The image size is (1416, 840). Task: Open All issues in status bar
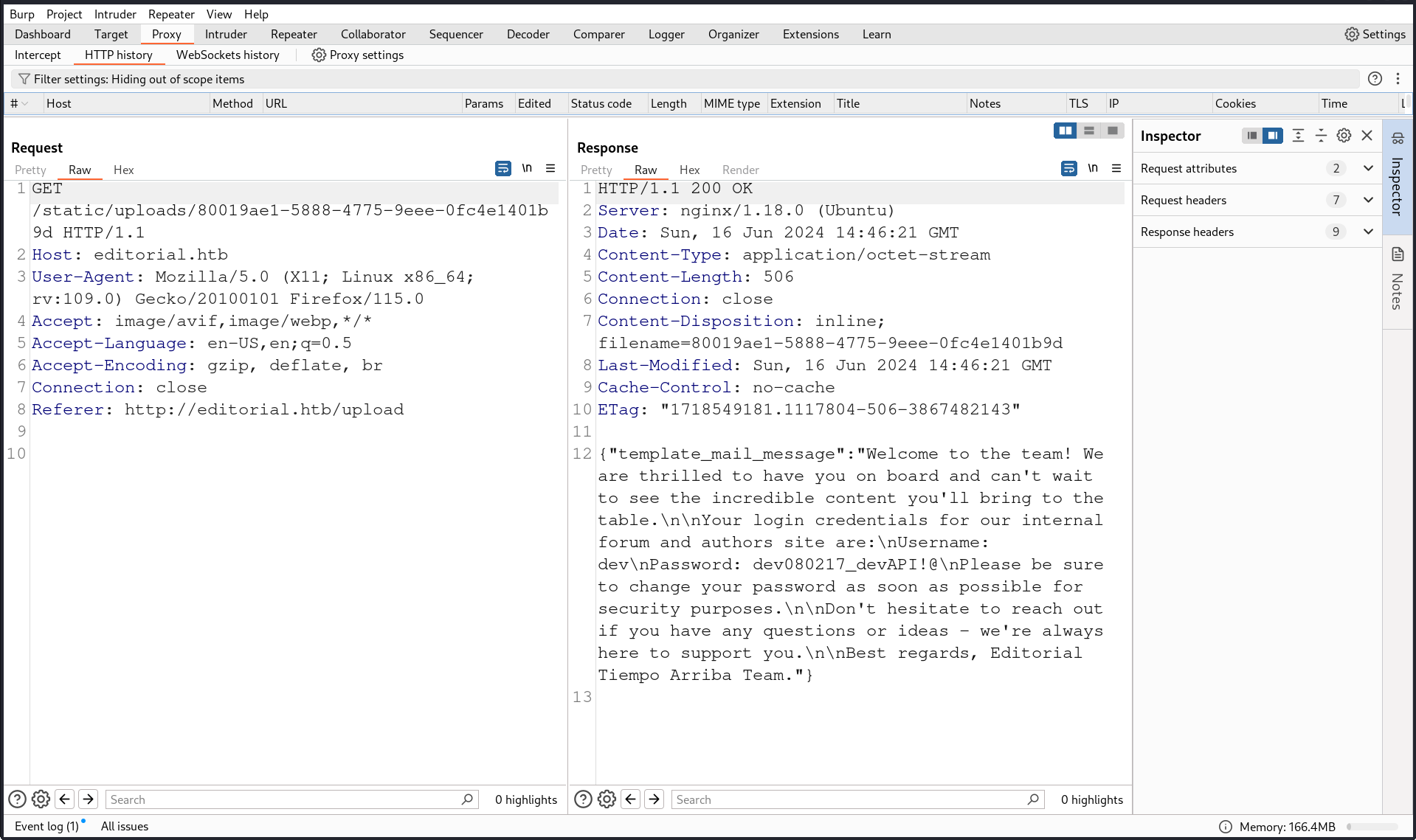click(125, 826)
